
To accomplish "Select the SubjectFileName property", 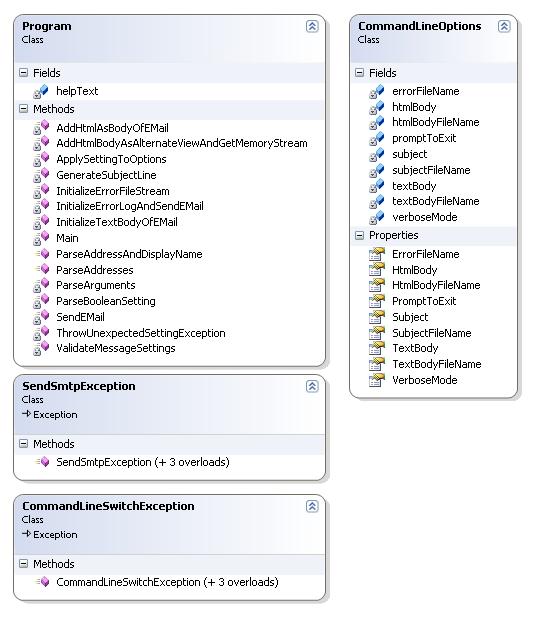I will 432,333.
